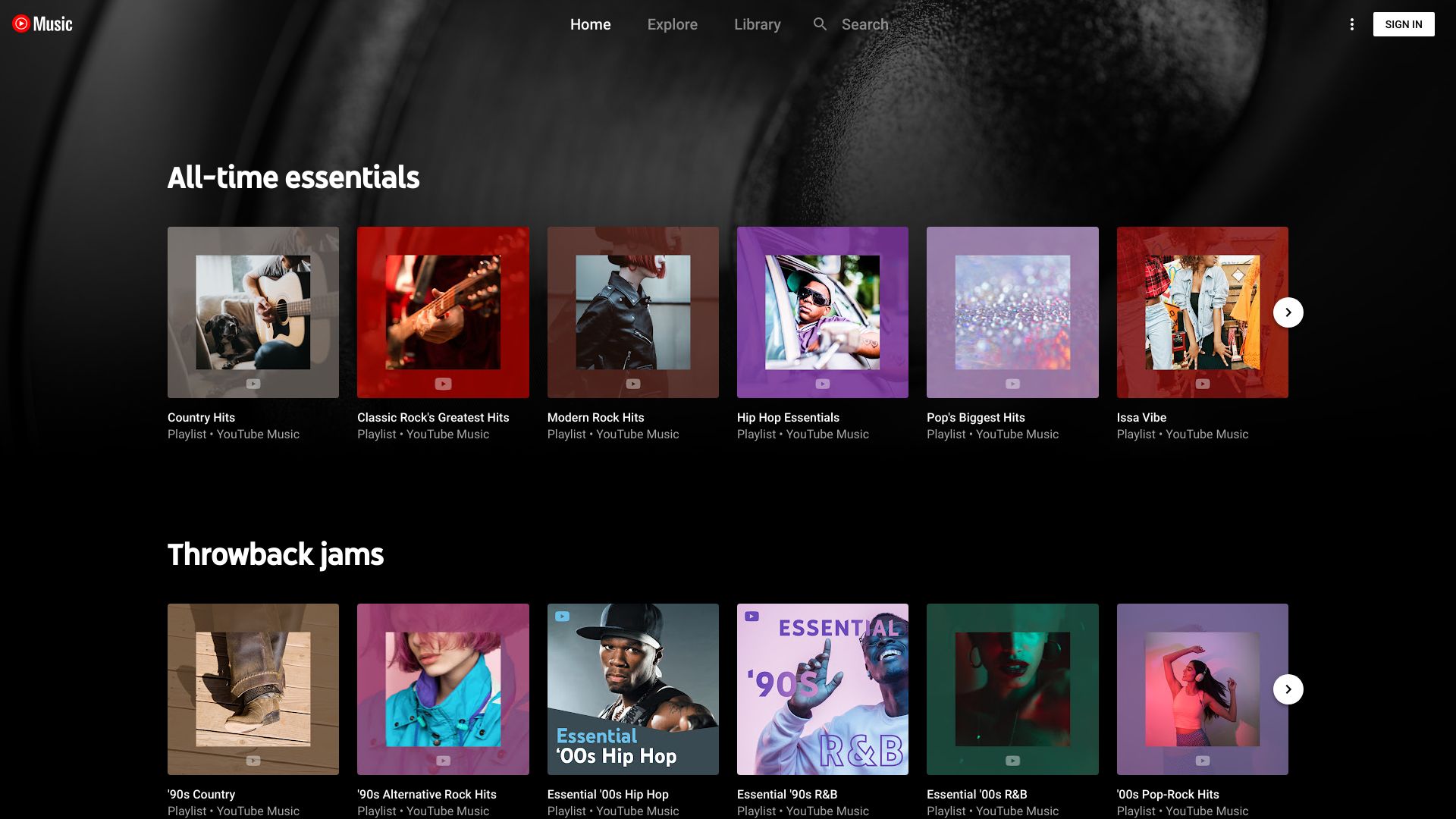Click the Hip Hop Essentials title
Screen dimensions: 1456x819
coord(788,418)
